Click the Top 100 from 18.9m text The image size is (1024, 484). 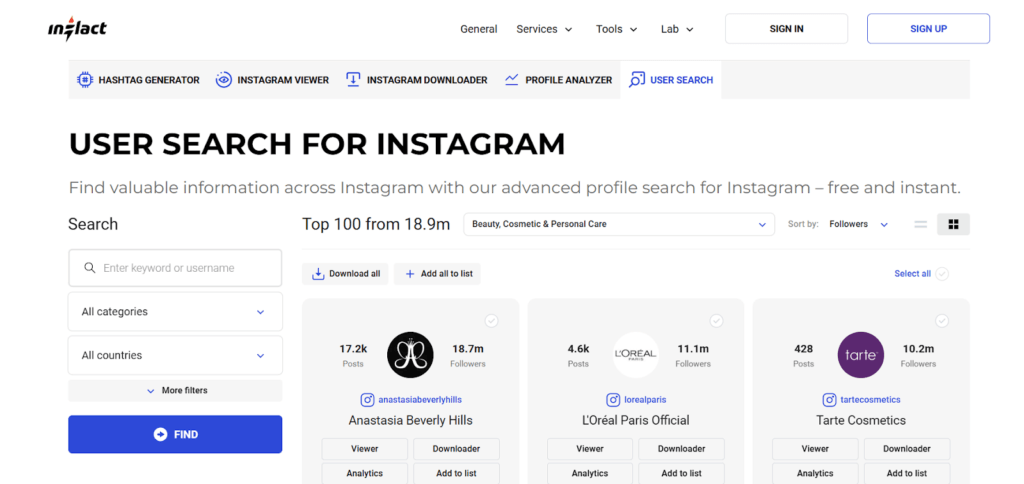[x=376, y=224]
